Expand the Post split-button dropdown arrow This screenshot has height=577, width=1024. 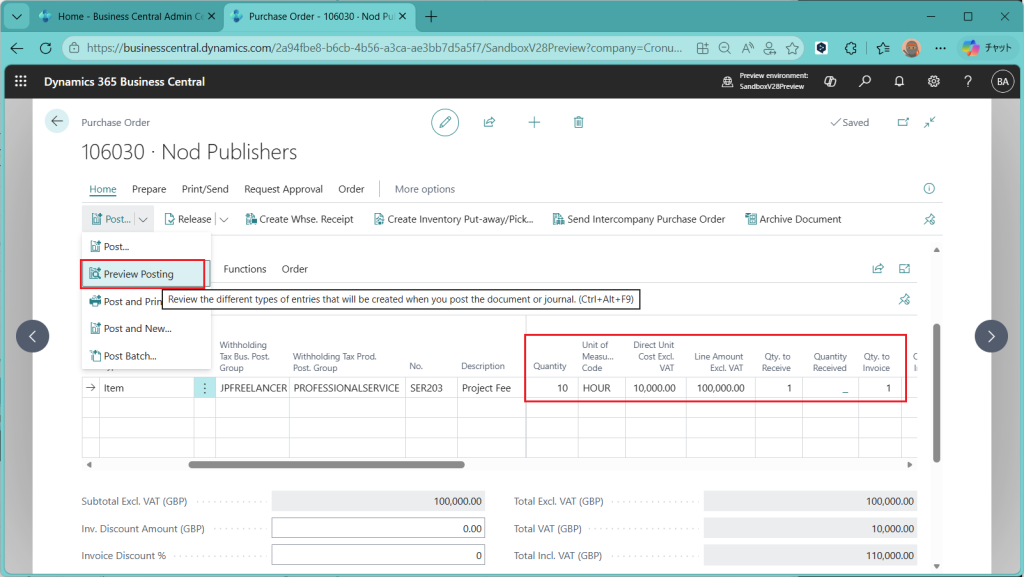click(144, 219)
